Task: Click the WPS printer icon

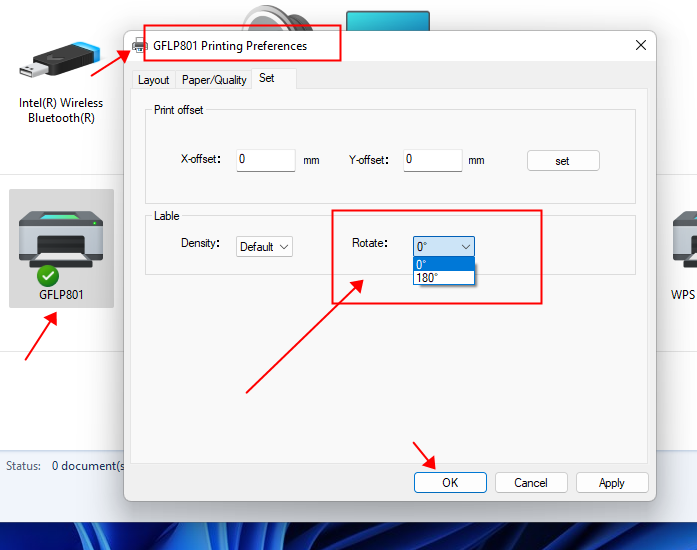Action: pos(685,240)
